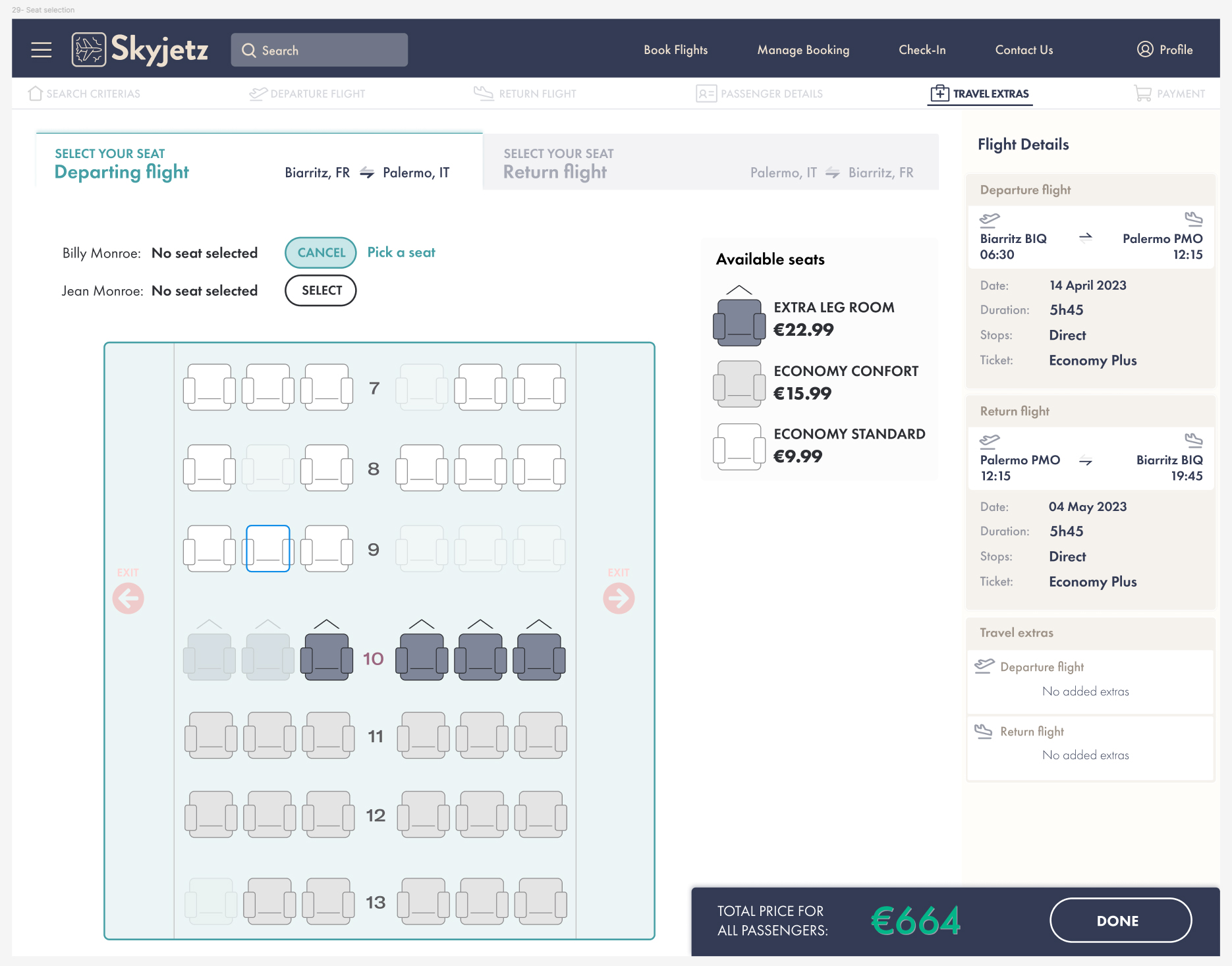Screen dimensions: 1232x966
Task: Open Manage Booking menu
Action: pyautogui.click(x=803, y=50)
